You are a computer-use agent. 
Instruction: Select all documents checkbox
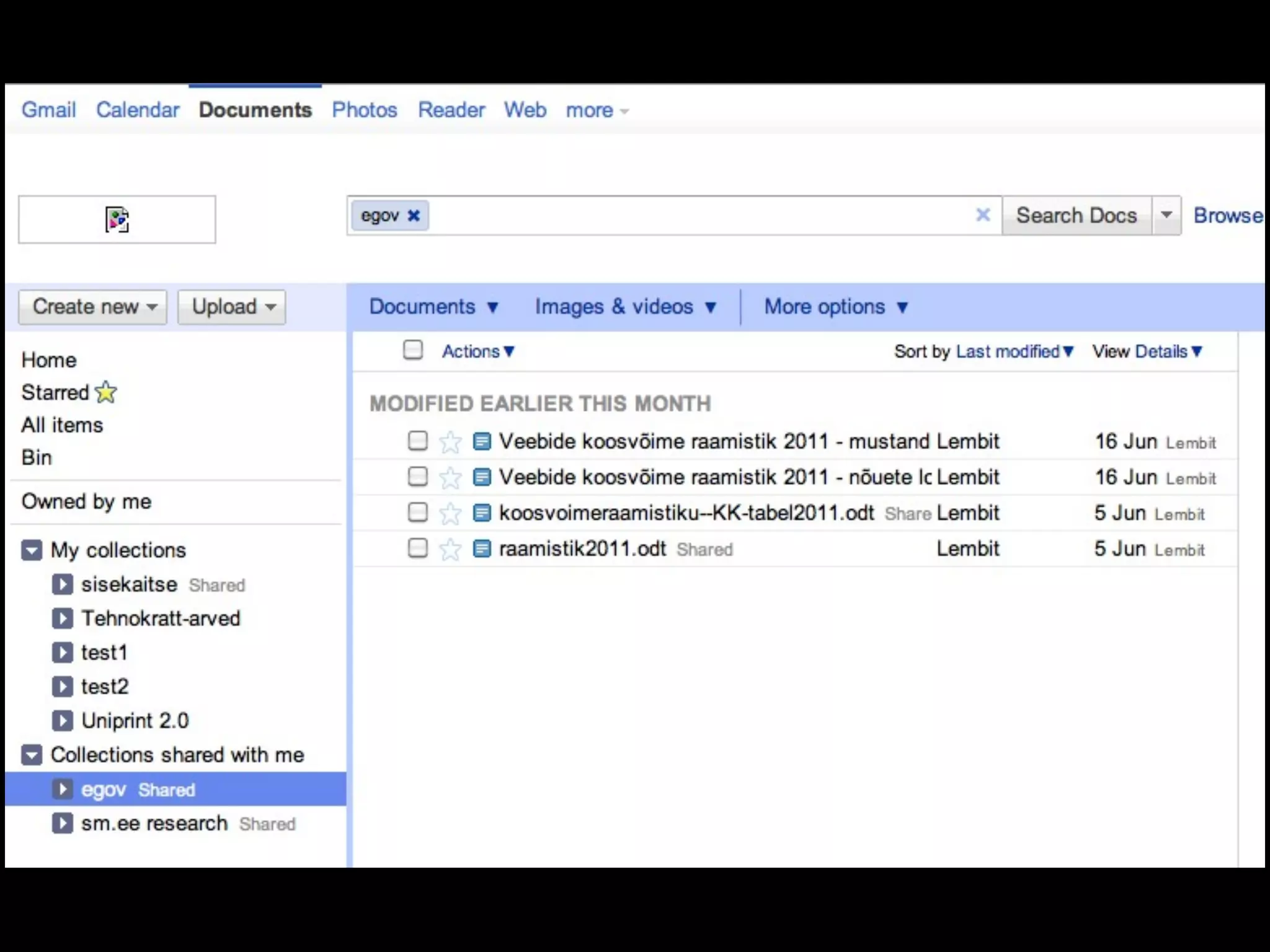pos(413,350)
